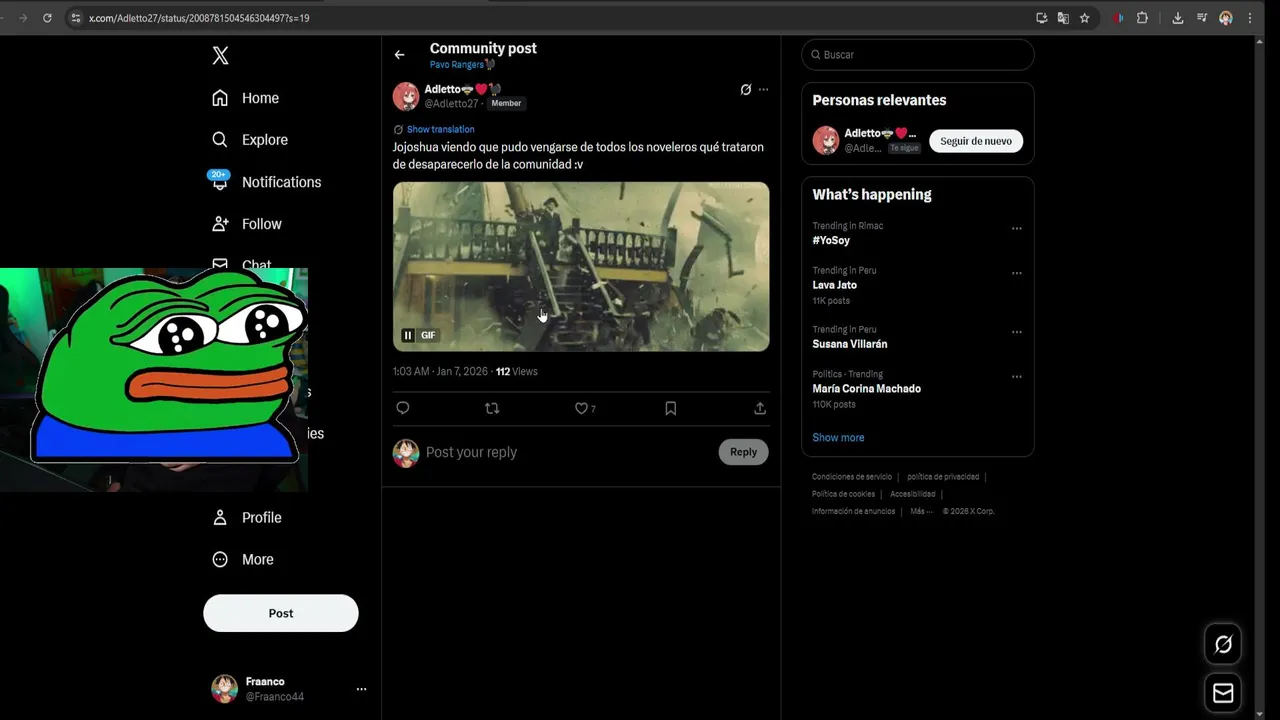Click the share upload icon
Viewport: 1280px width, 720px height.
point(760,408)
